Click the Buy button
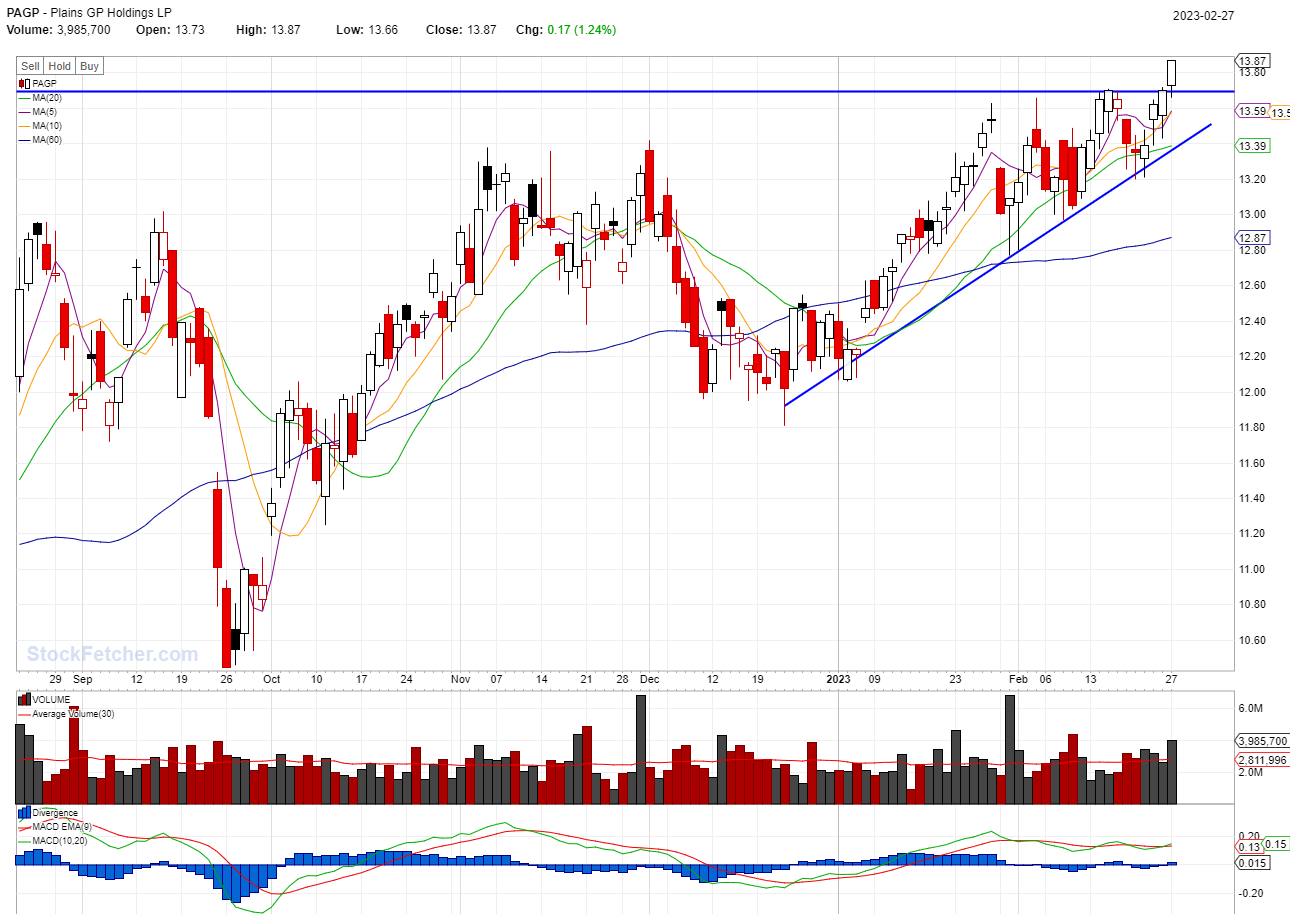The image size is (1290, 914). tap(89, 66)
